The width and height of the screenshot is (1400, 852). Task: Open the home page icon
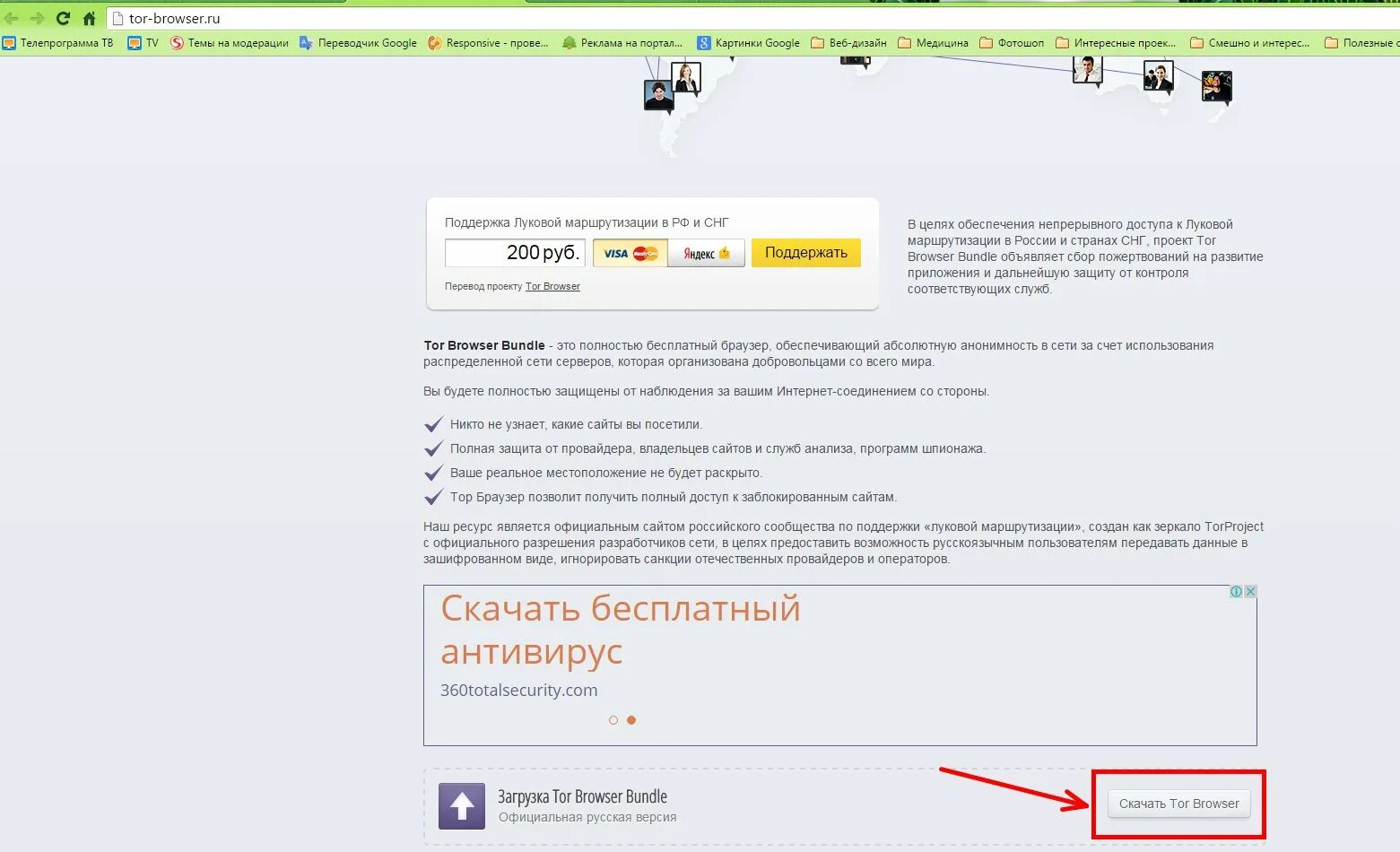89,18
